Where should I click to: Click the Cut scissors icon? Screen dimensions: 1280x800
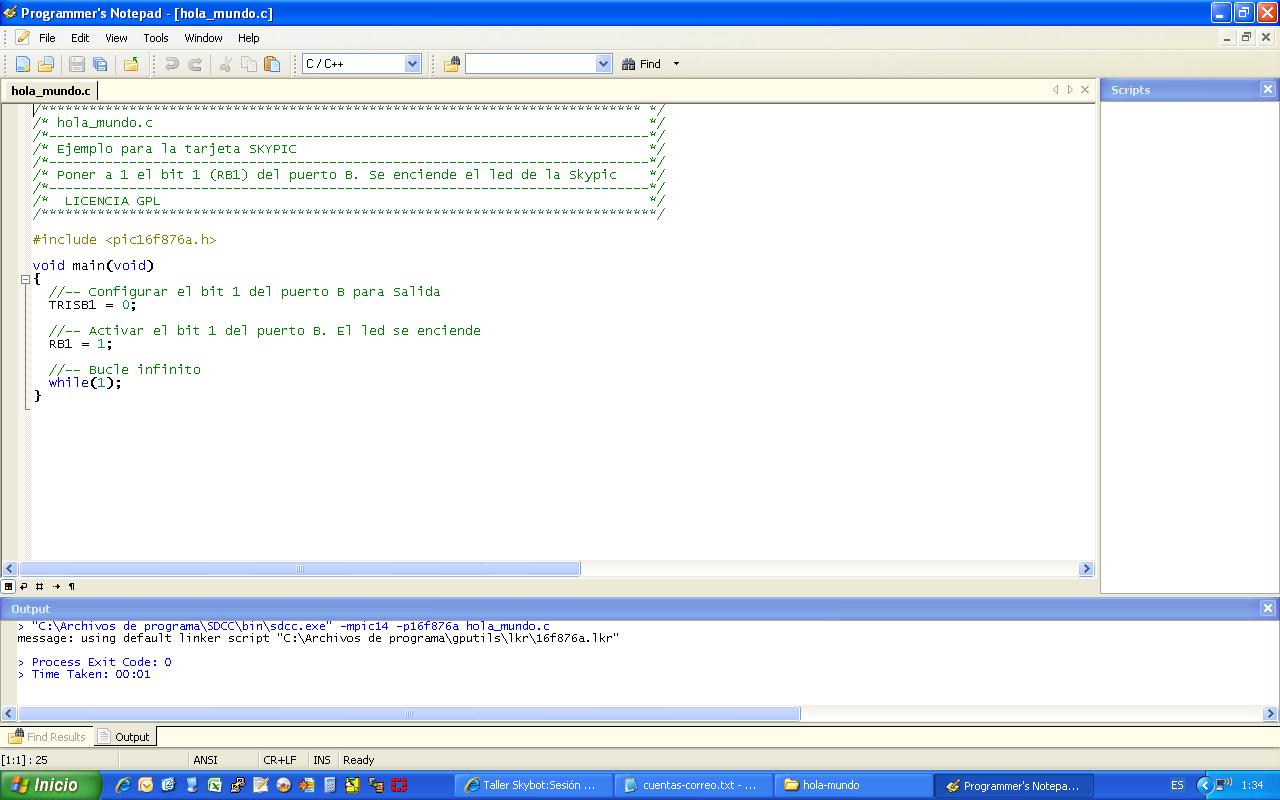(225, 64)
